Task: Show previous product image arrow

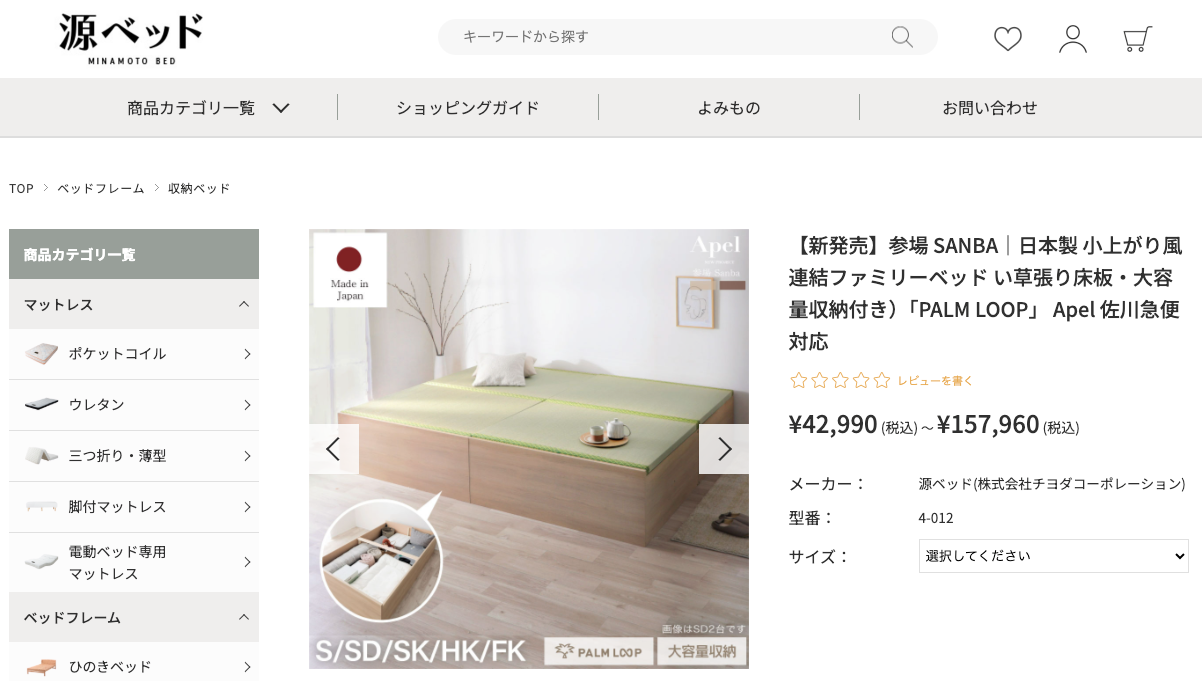Action: [x=334, y=449]
